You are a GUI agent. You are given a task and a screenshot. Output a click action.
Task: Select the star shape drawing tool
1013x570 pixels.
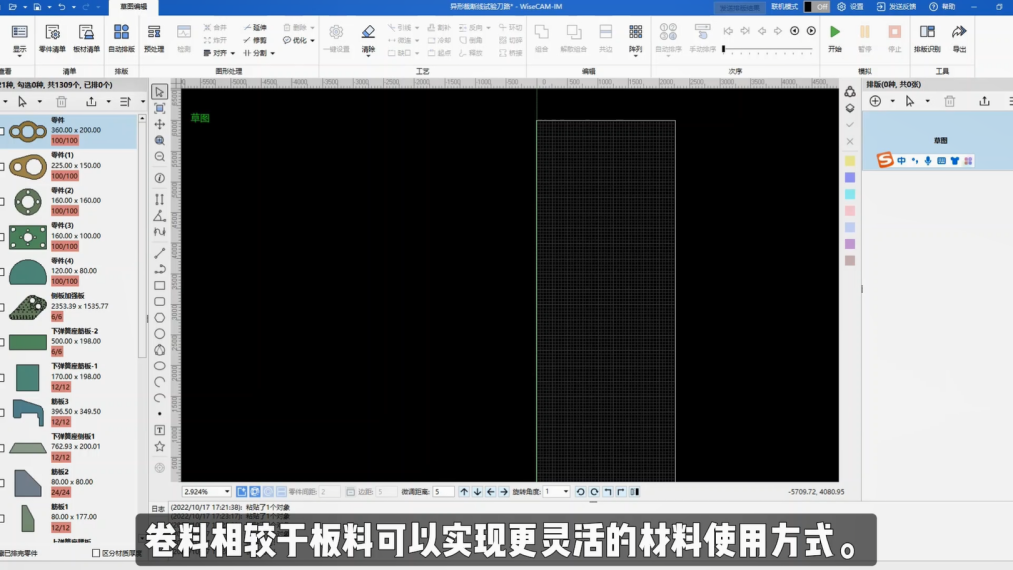(x=160, y=446)
